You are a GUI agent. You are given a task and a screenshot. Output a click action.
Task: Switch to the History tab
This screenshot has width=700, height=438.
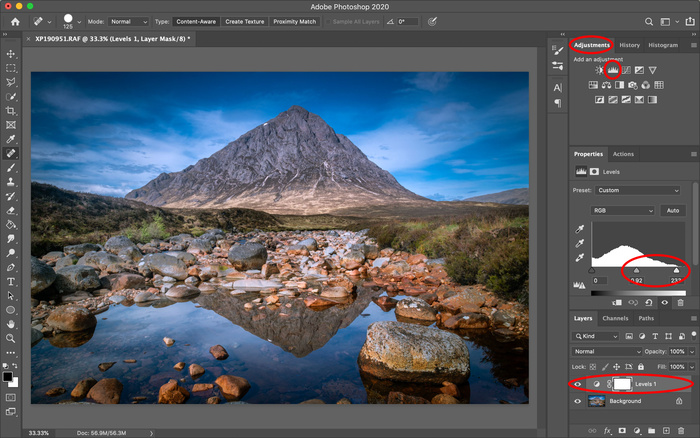click(x=629, y=45)
